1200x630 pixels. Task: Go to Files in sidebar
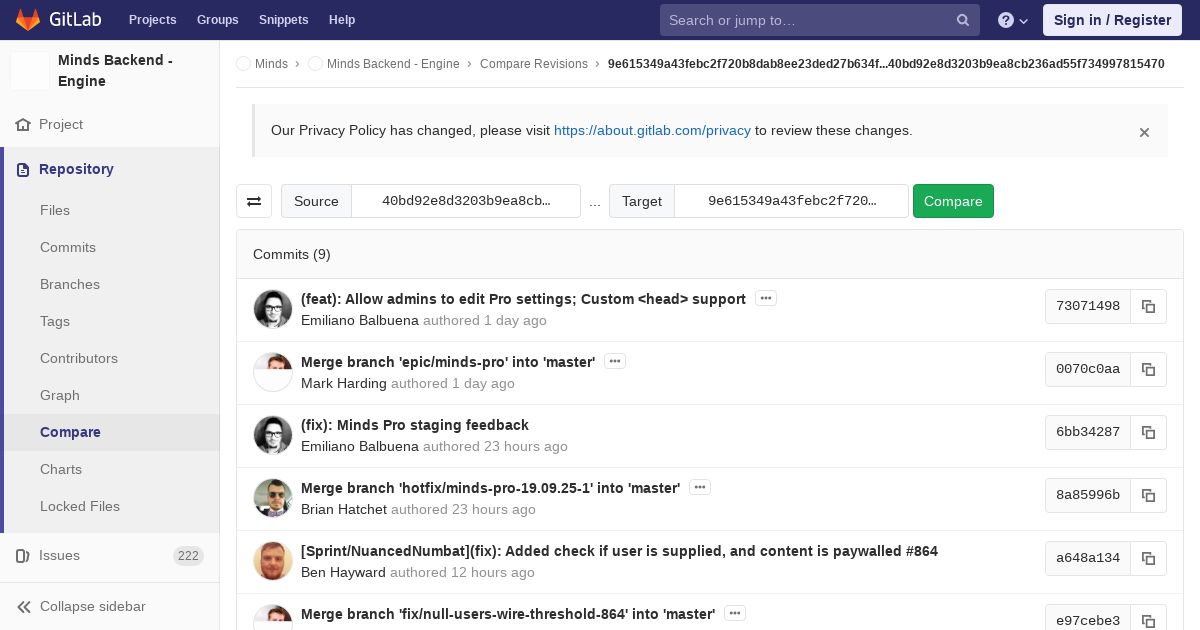[55, 210]
